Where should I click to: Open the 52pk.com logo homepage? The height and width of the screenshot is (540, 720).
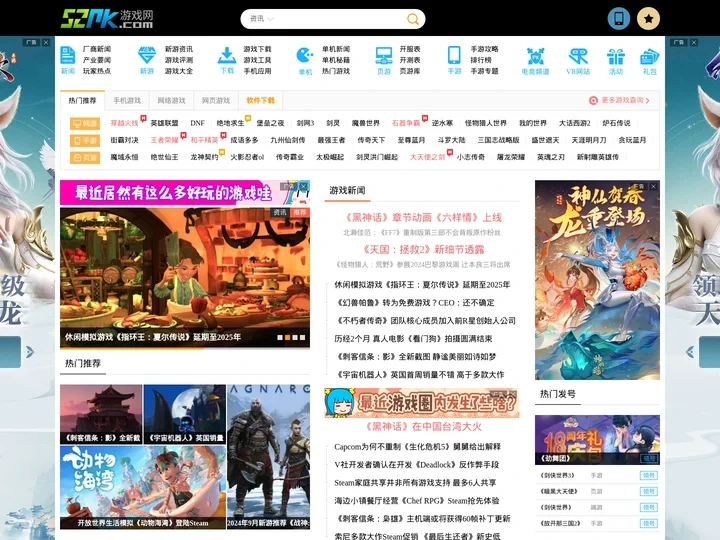click(107, 19)
